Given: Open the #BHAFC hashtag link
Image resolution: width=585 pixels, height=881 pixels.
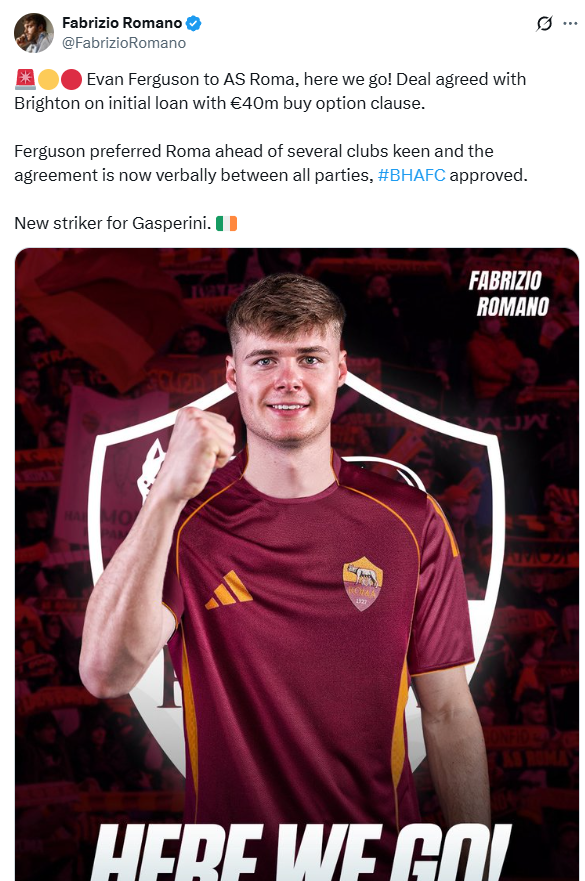Looking at the screenshot, I should (411, 175).
